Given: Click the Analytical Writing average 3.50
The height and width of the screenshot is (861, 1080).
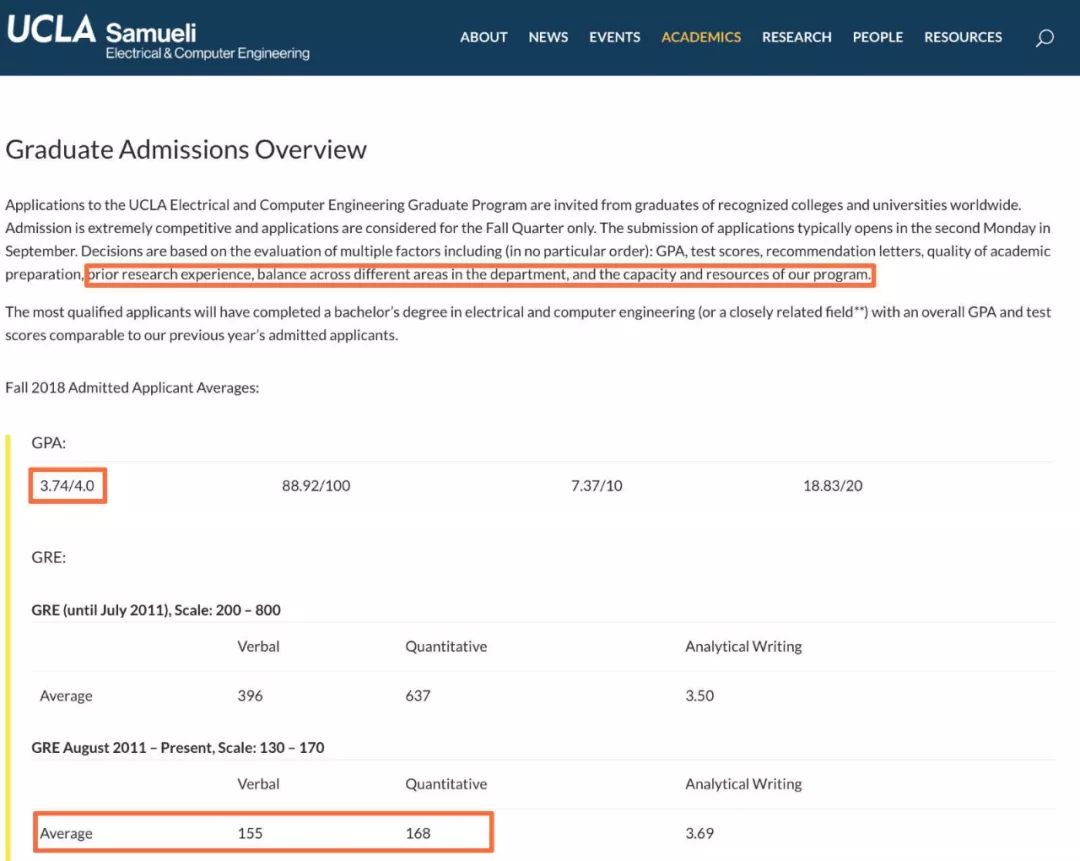Looking at the screenshot, I should 699,696.
